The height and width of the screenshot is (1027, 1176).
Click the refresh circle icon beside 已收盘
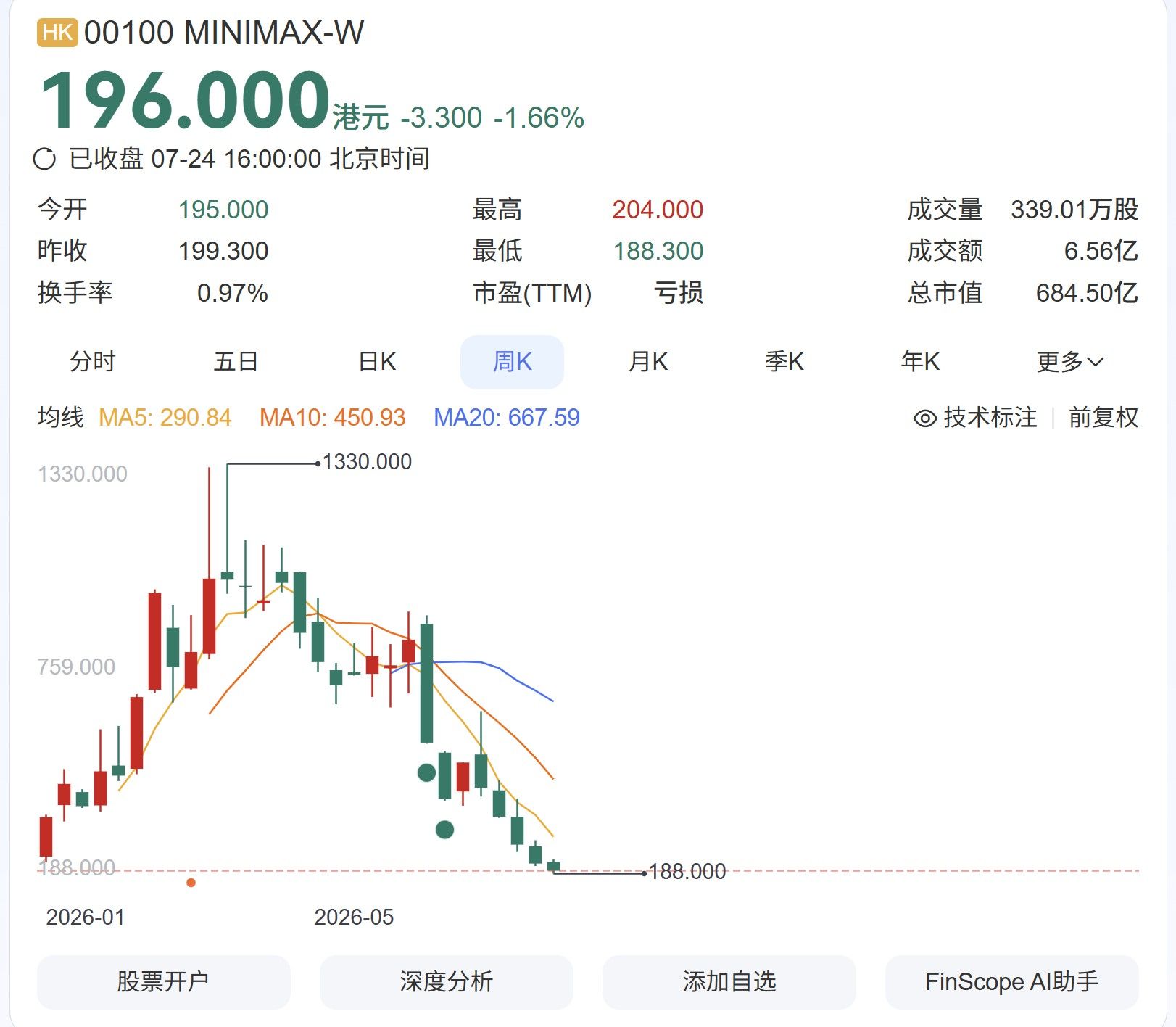44,159
